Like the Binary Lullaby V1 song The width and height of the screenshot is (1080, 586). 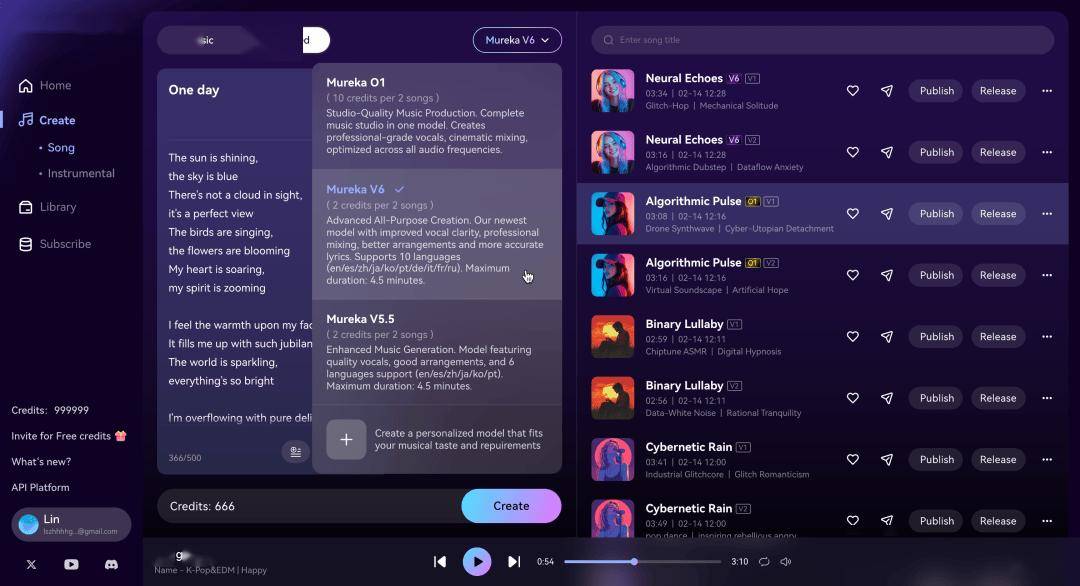853,337
